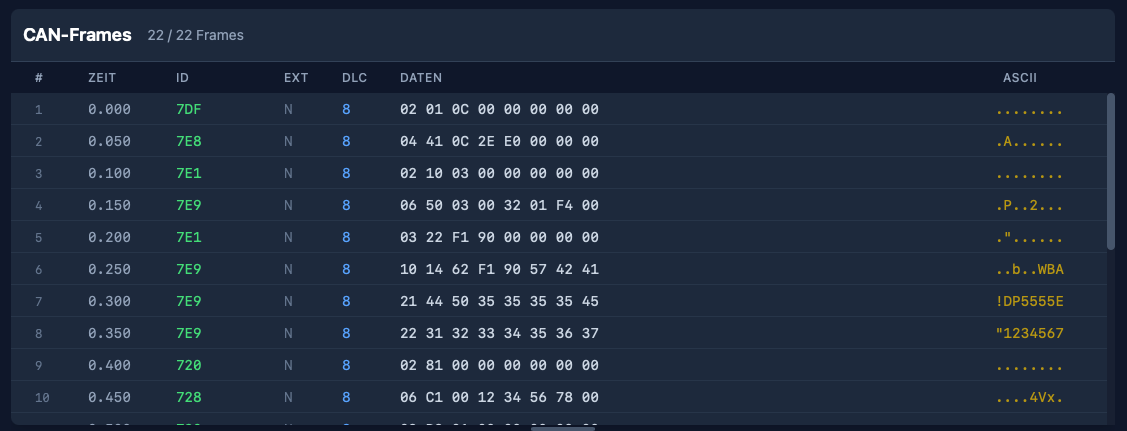
Task: Select the 7E8 ID in row 2
Action: 188,142
